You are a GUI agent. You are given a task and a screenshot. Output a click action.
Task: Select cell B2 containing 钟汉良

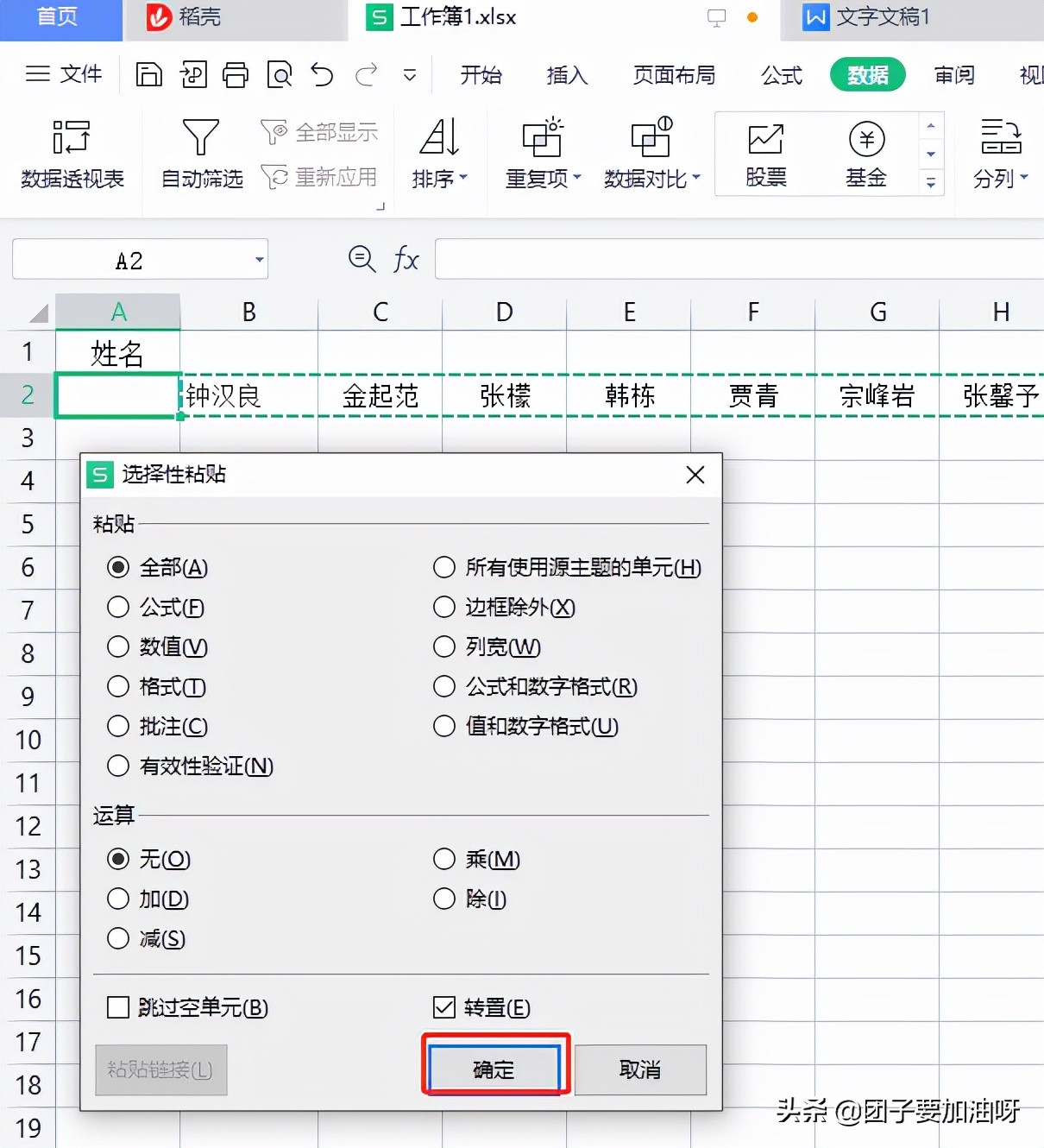(x=249, y=395)
